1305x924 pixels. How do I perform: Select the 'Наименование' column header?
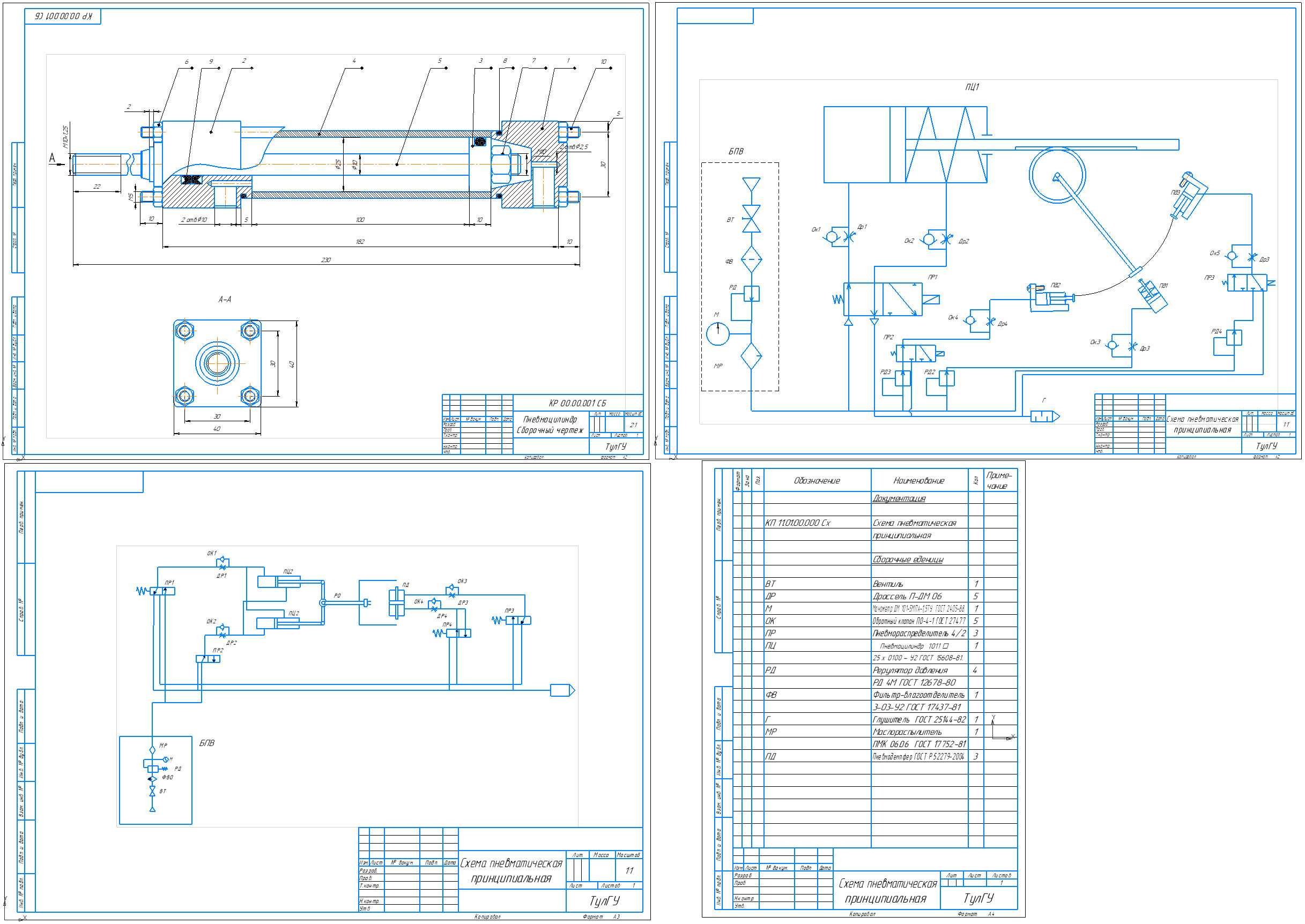918,481
